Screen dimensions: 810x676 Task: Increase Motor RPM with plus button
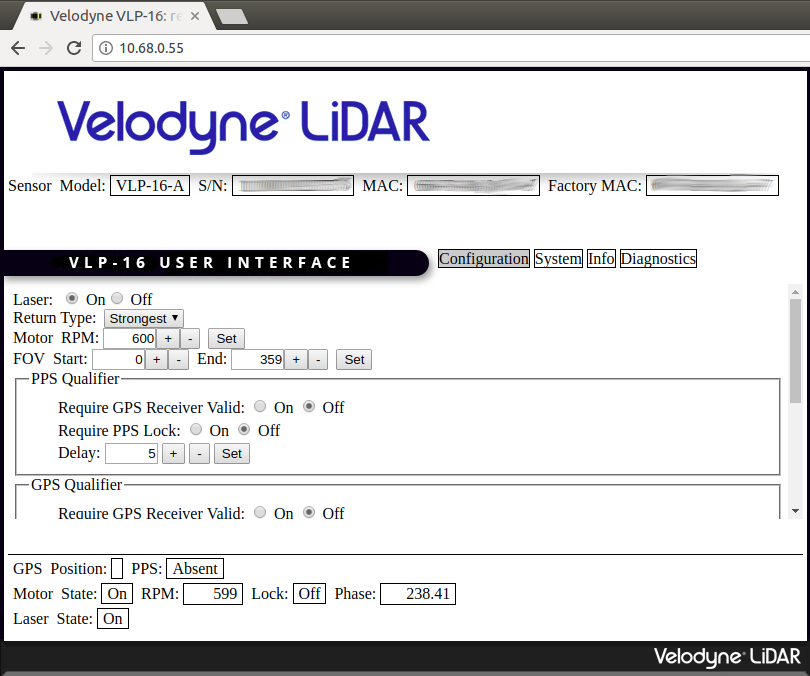[x=168, y=339]
